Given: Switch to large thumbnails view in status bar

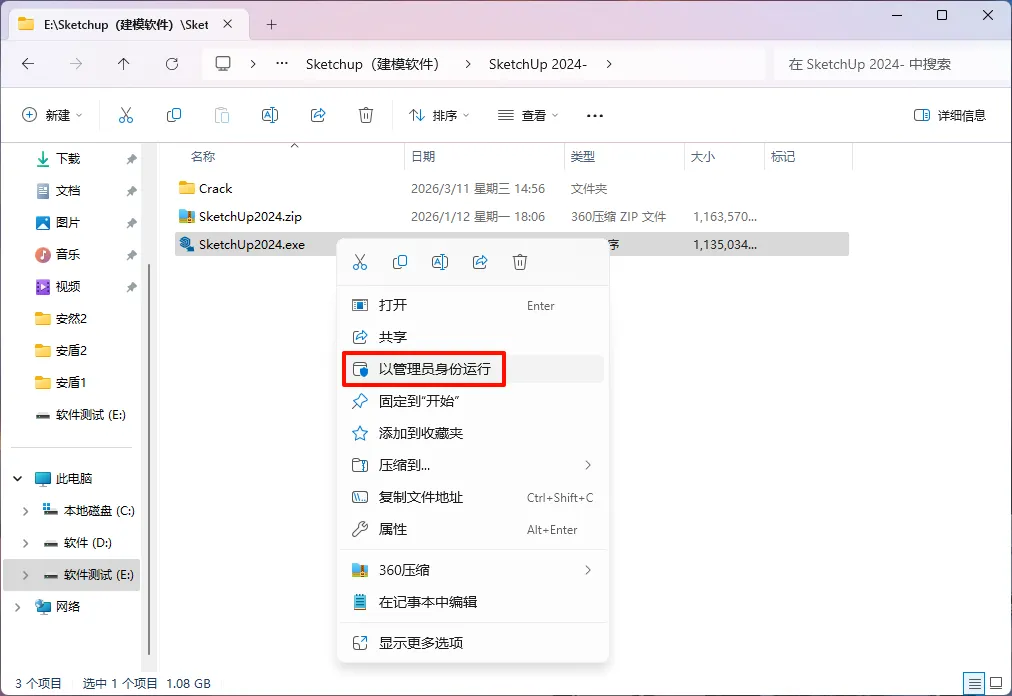Looking at the screenshot, I should coord(996,683).
